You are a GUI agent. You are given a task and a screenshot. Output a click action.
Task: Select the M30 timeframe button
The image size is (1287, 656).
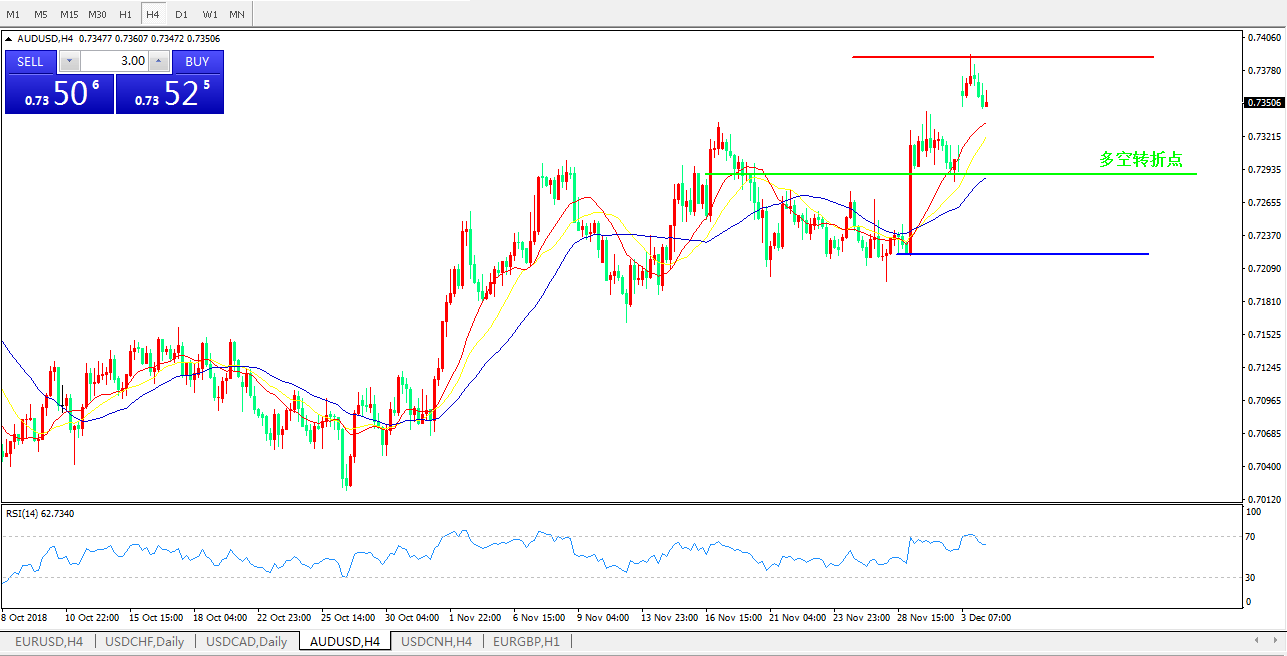pos(97,15)
